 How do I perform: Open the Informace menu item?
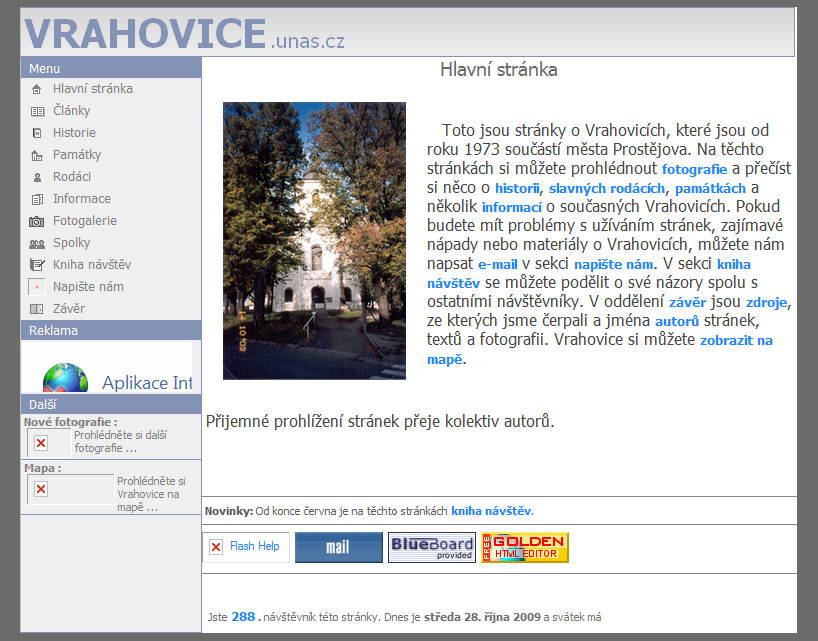tap(81, 199)
